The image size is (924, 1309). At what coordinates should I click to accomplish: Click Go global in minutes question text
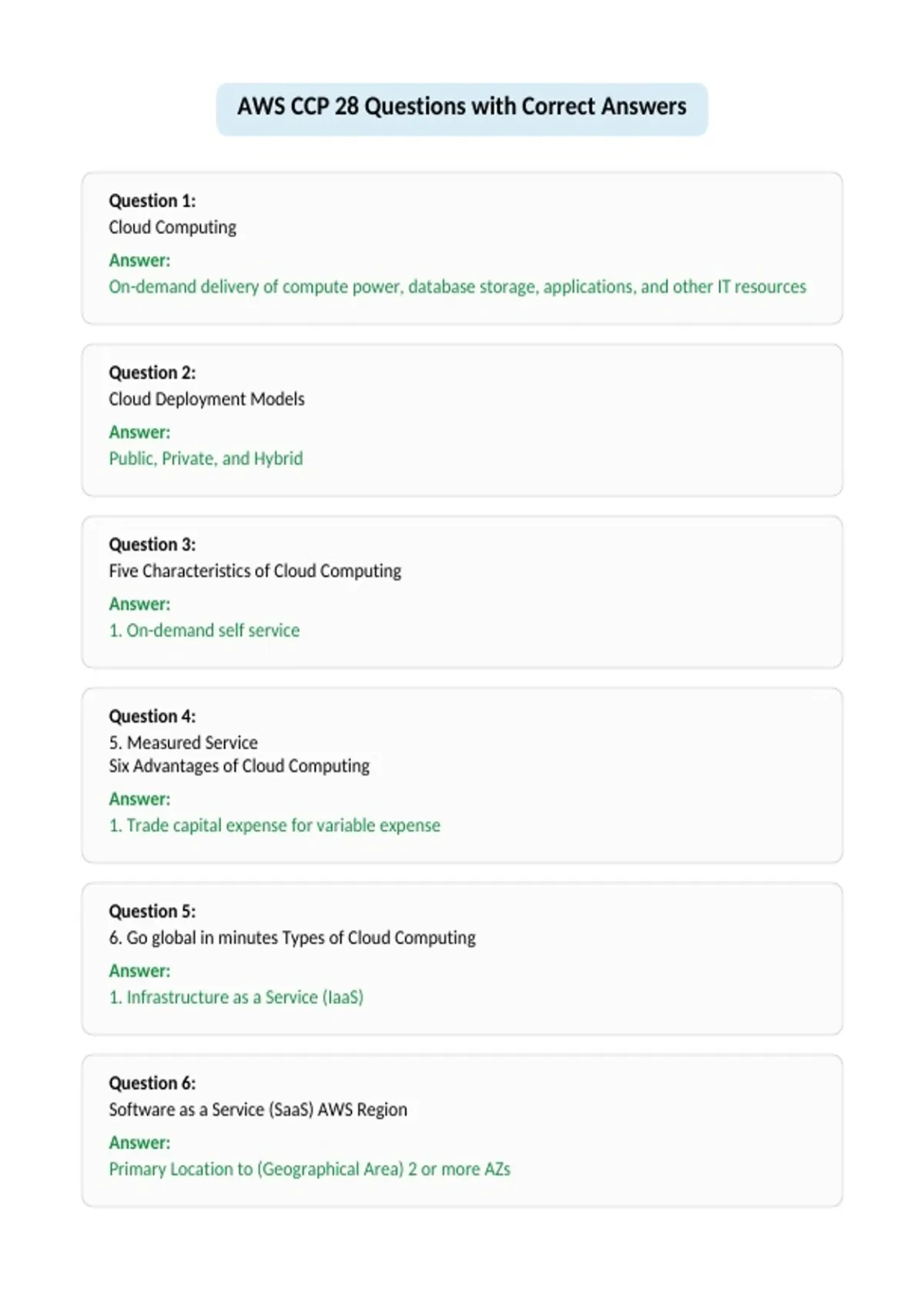tap(292, 938)
